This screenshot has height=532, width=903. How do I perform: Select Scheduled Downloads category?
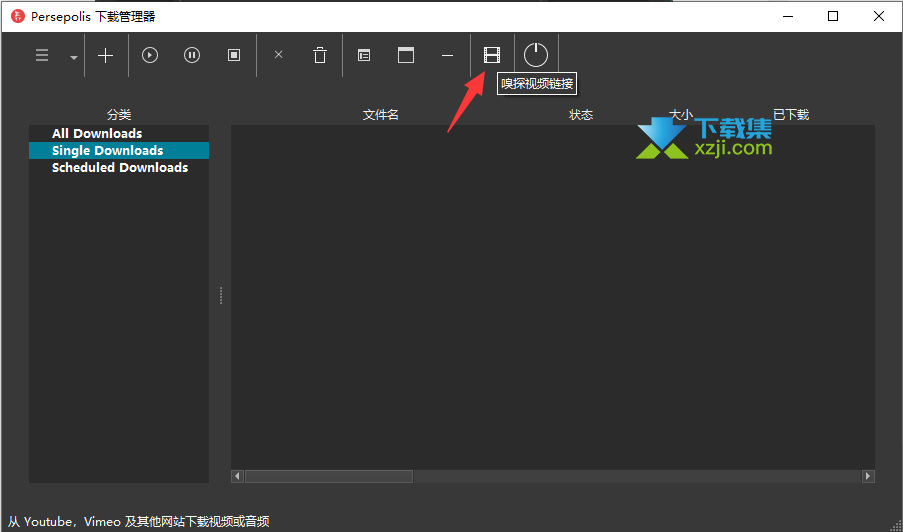click(119, 168)
